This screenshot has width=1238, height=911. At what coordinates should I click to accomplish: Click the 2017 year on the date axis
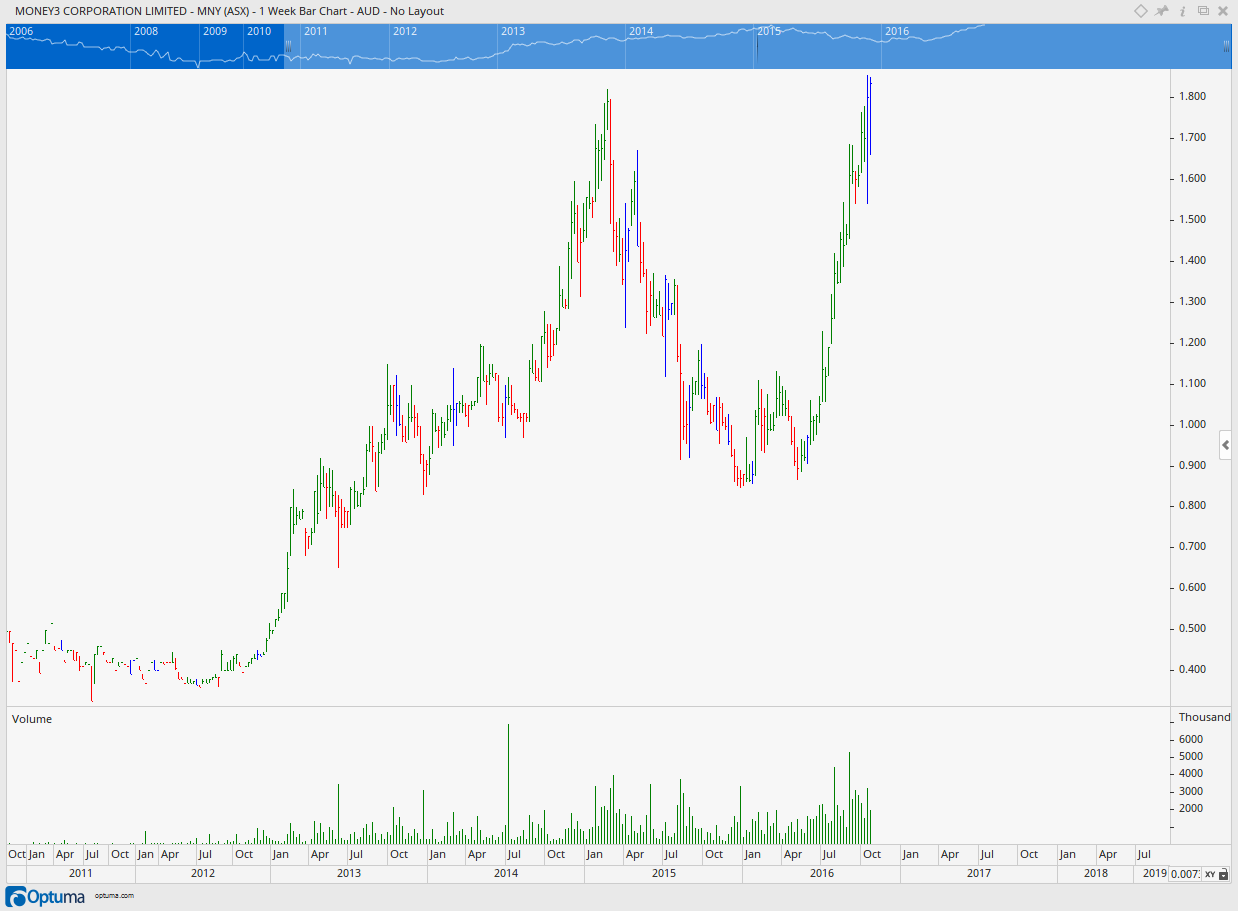click(979, 874)
